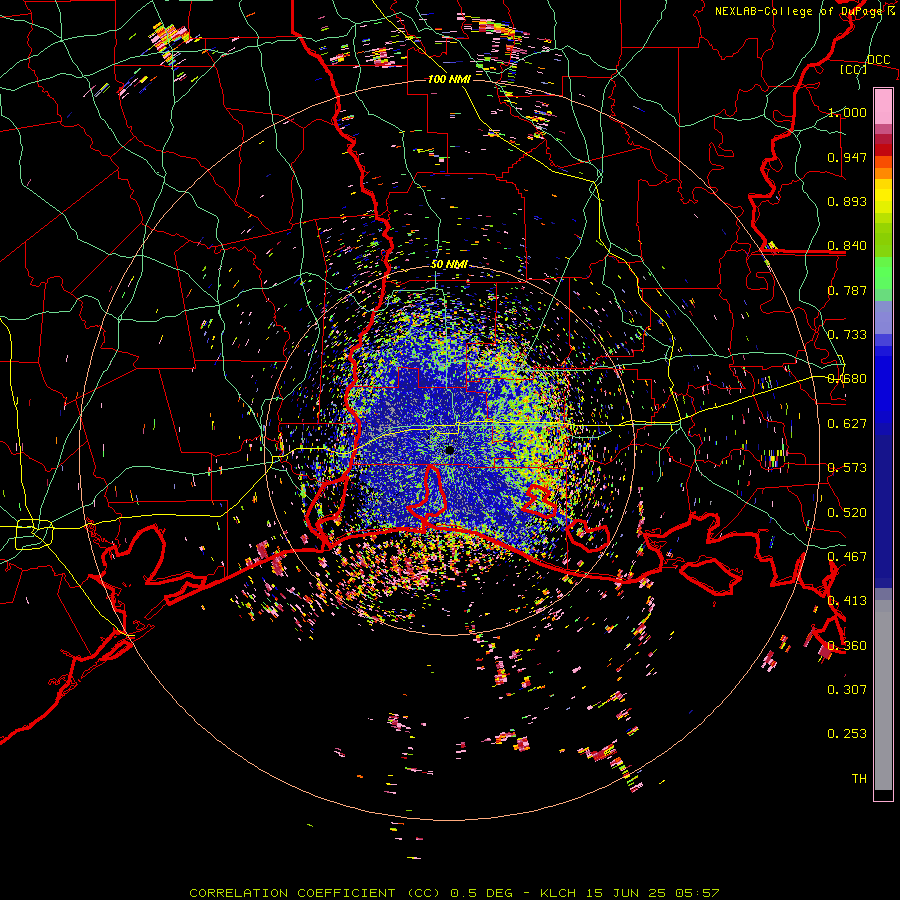The width and height of the screenshot is (900, 900).
Task: Select the 0.573 scale value
Action: pos(847,468)
